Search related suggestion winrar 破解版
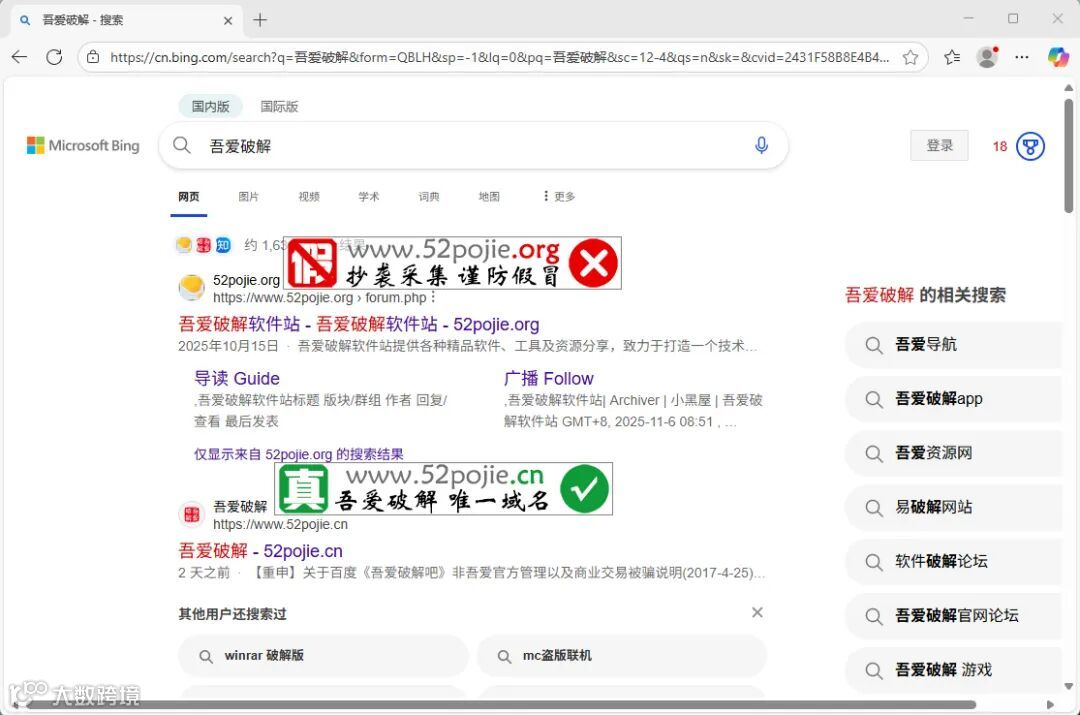1080x715 pixels. [x=323, y=656]
